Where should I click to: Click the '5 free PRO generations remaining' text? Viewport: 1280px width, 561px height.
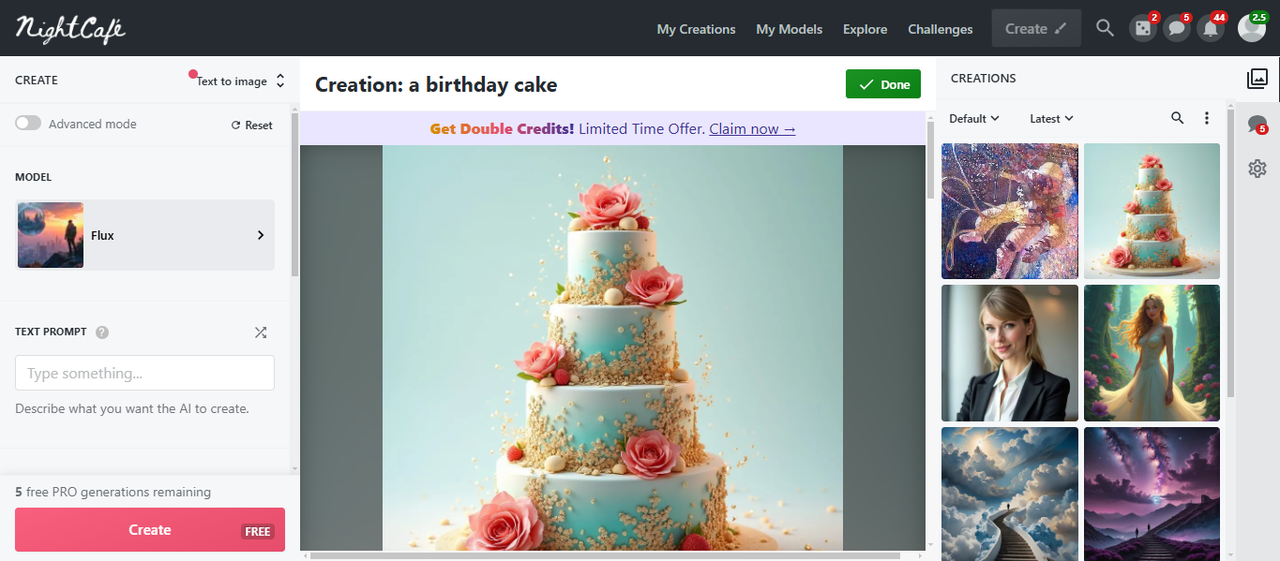113,492
